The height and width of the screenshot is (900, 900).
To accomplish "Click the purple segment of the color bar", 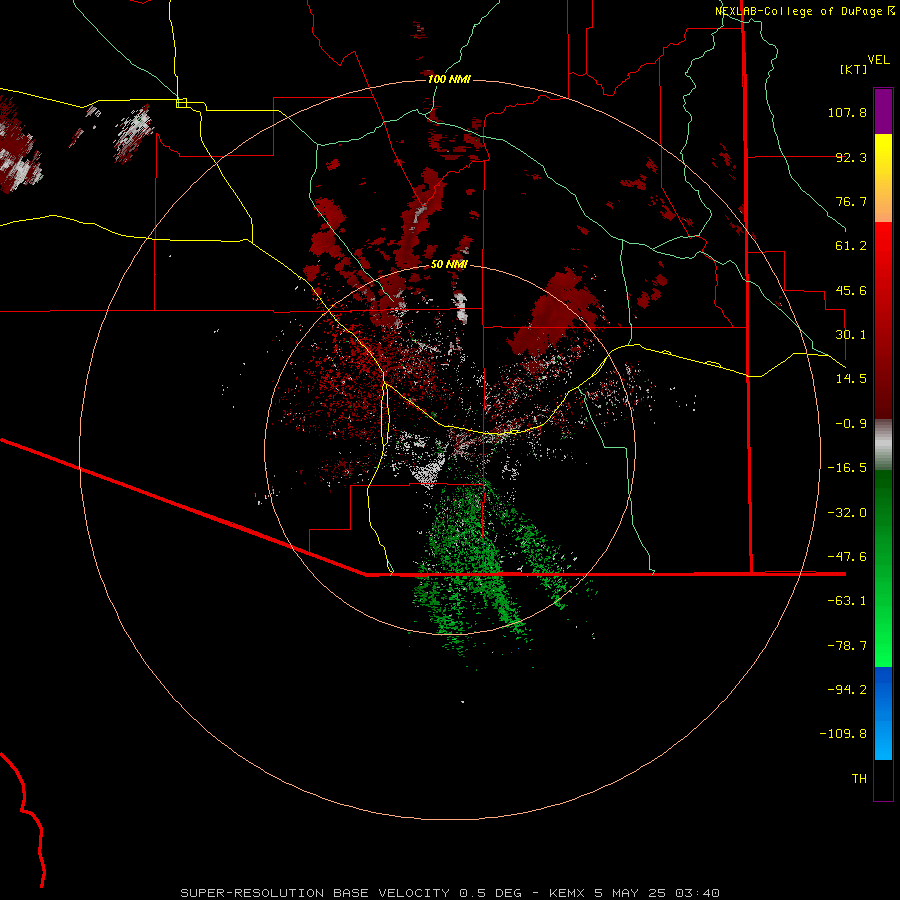I will pyautogui.click(x=883, y=111).
